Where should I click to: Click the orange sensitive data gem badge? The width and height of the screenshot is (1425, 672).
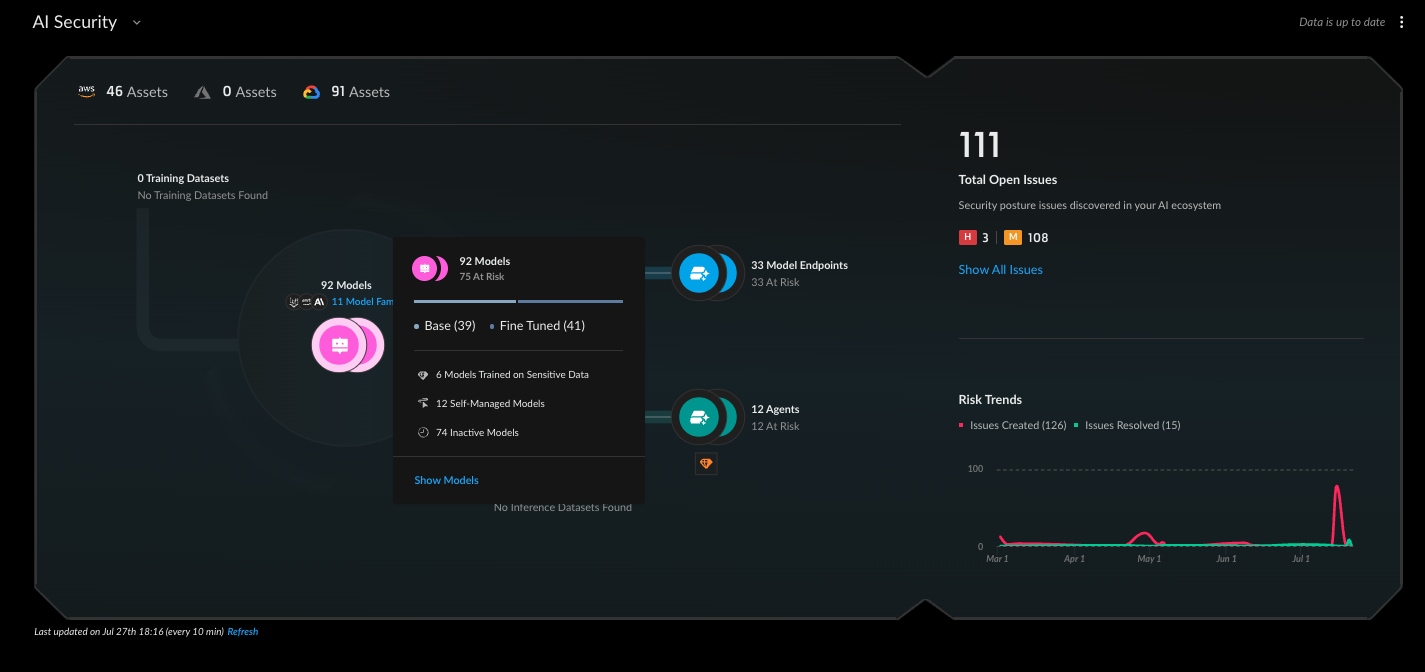[706, 463]
